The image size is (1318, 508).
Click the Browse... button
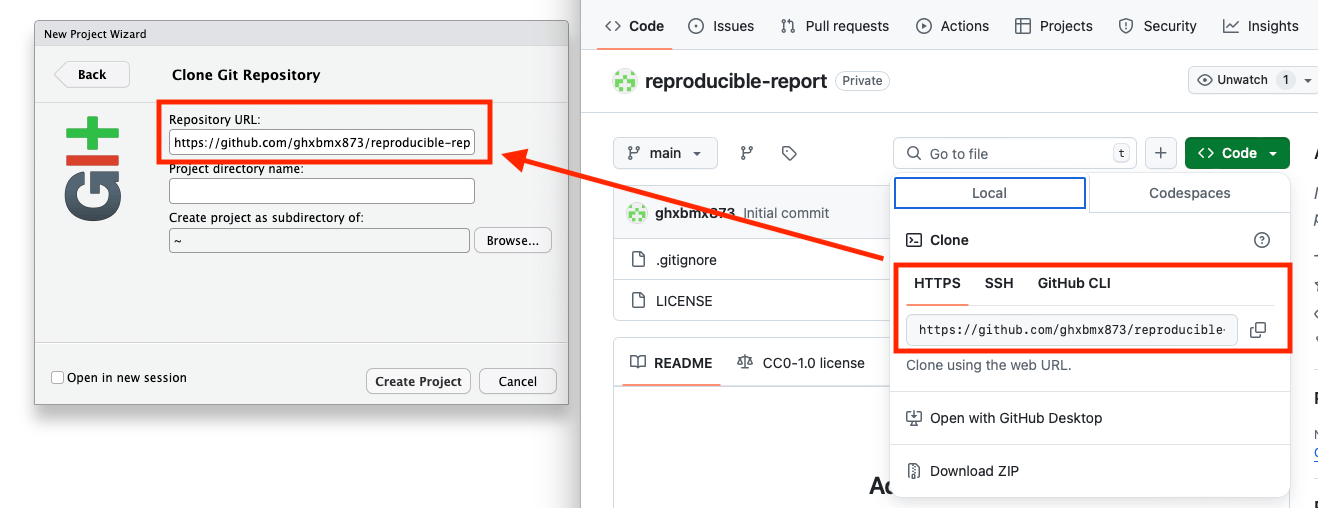pos(512,241)
